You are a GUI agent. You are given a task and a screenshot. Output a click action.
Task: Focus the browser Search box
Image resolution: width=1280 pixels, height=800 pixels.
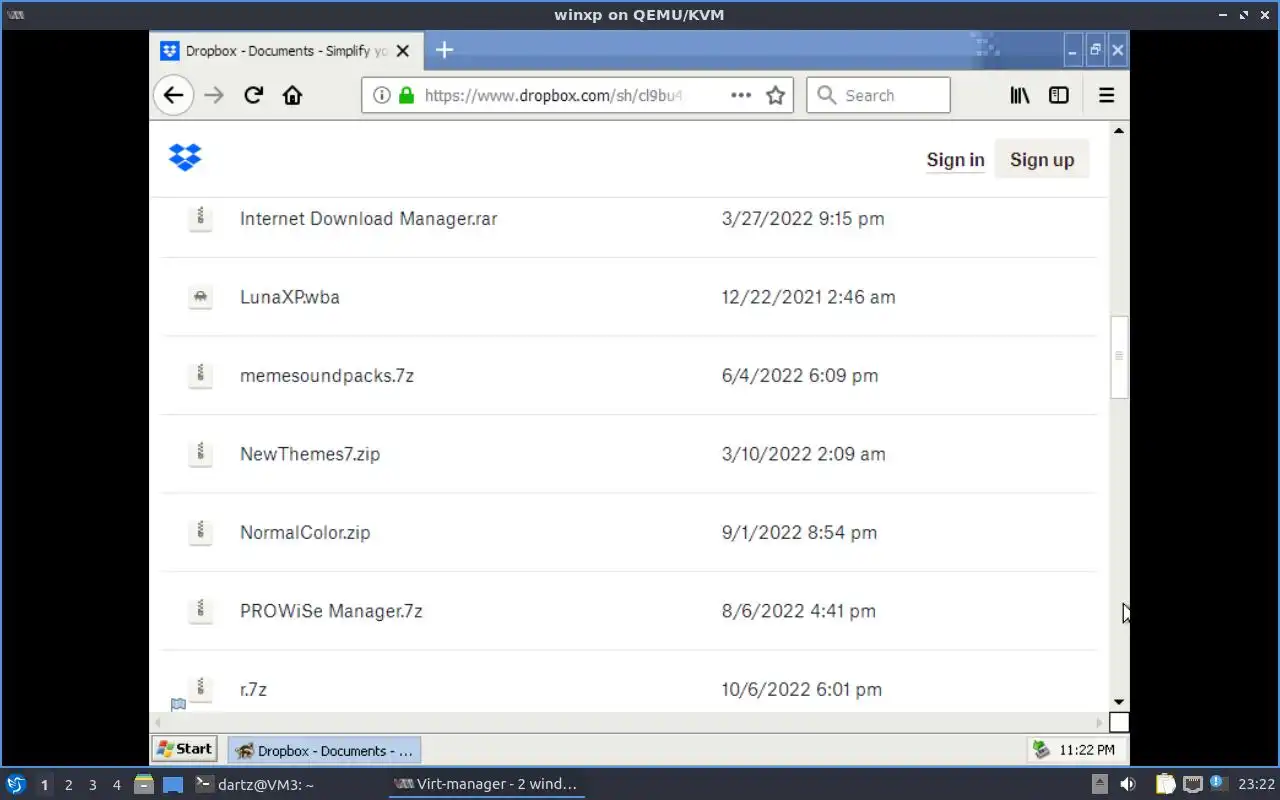pos(878,95)
